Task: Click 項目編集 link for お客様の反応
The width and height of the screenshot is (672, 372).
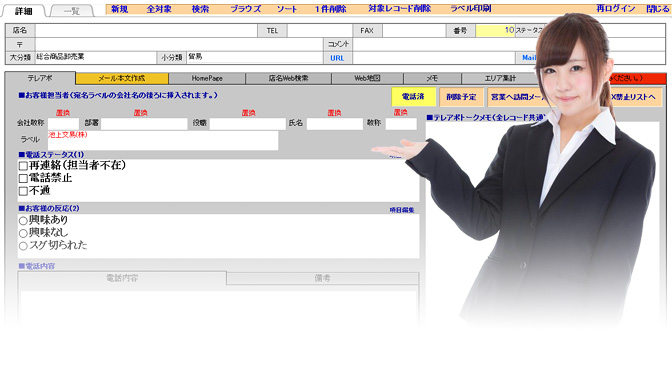Action: [x=402, y=210]
